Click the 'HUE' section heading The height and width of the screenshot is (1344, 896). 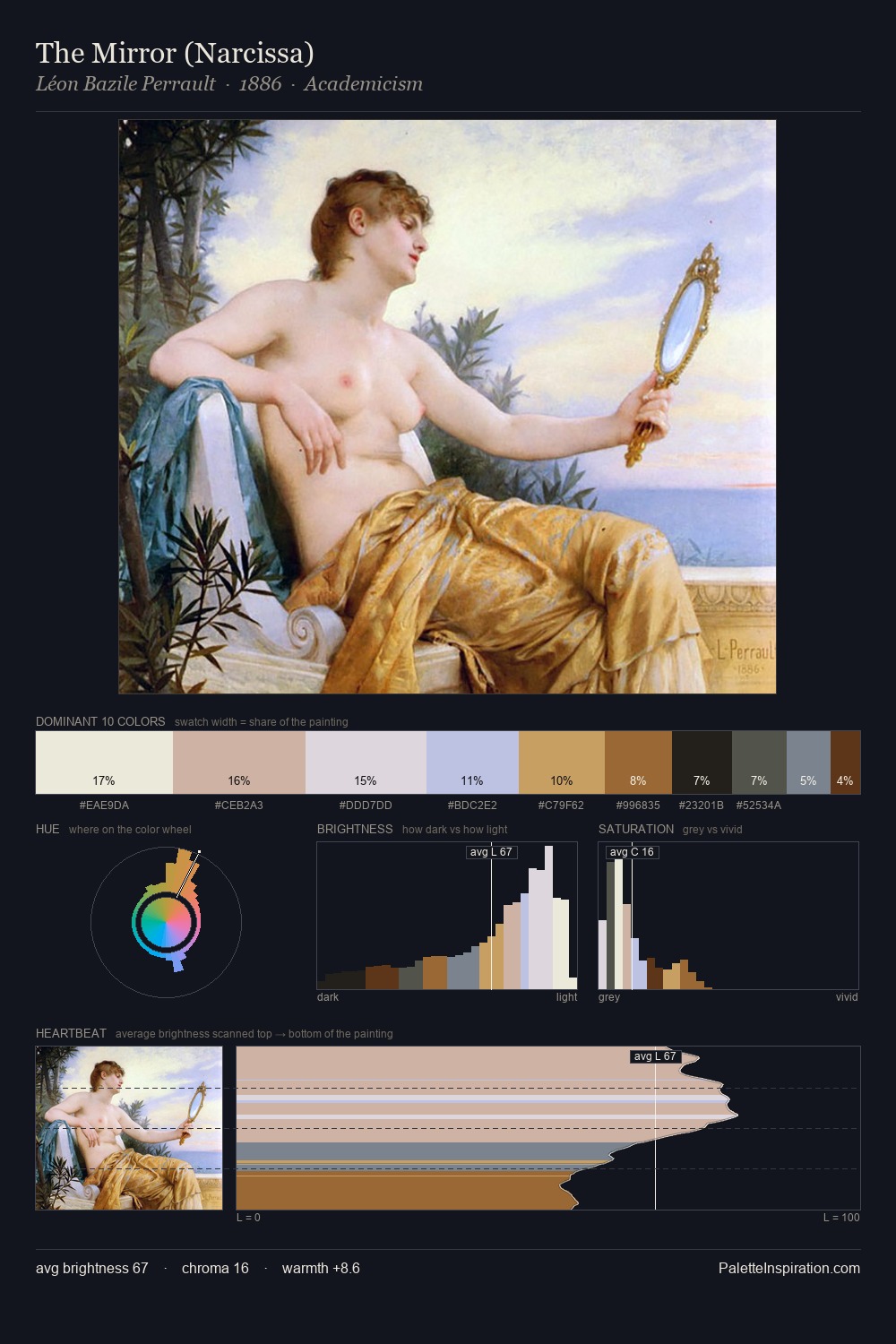point(47,829)
